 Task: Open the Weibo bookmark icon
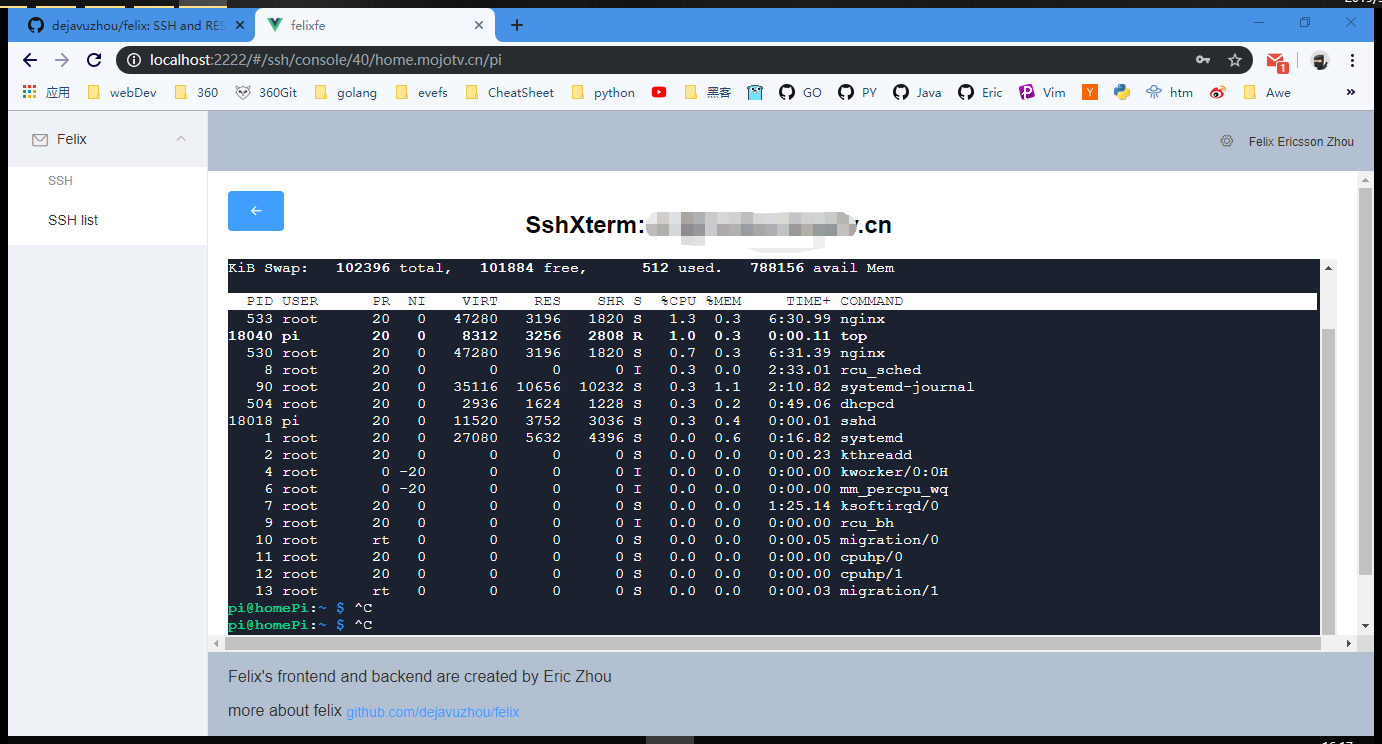[1218, 92]
